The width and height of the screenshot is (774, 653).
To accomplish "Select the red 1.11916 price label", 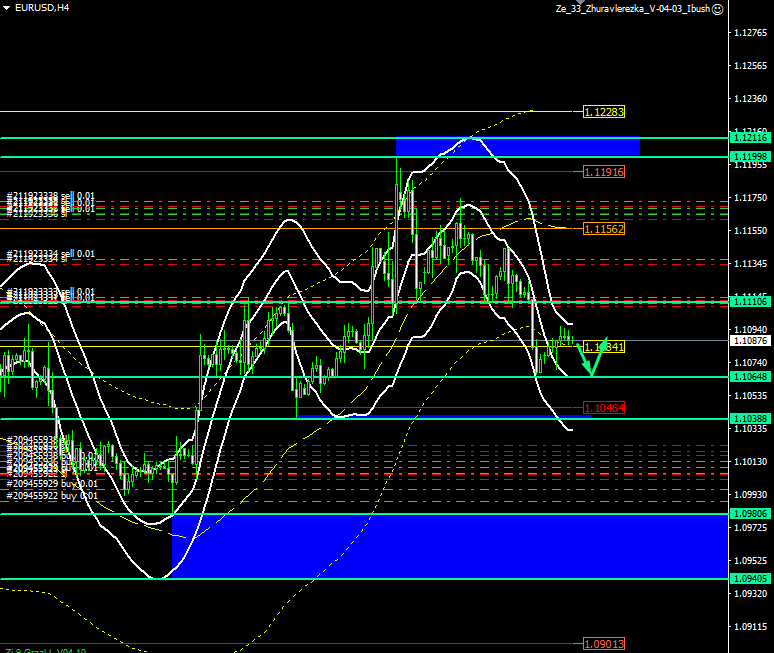I will coord(603,172).
